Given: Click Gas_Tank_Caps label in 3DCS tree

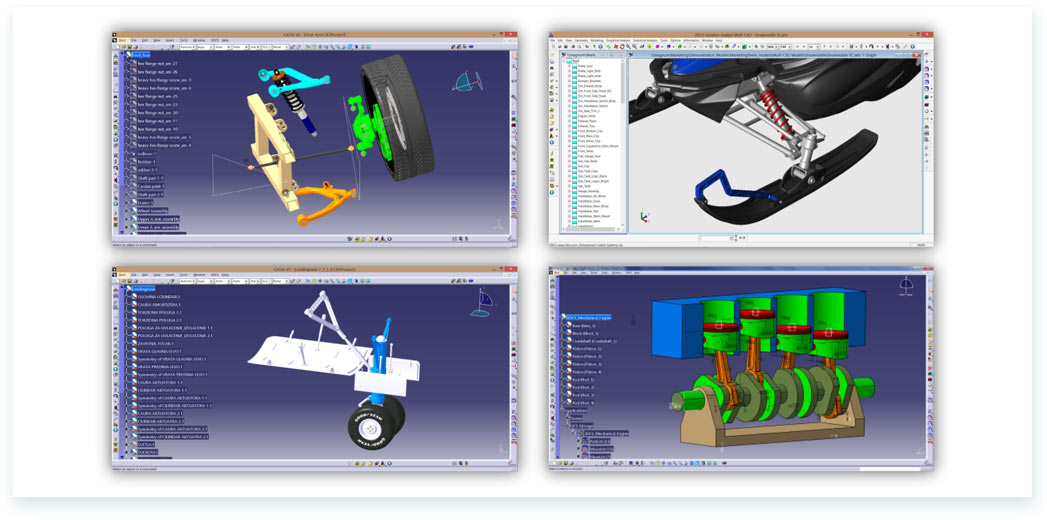Looking at the screenshot, I should 588,172.
